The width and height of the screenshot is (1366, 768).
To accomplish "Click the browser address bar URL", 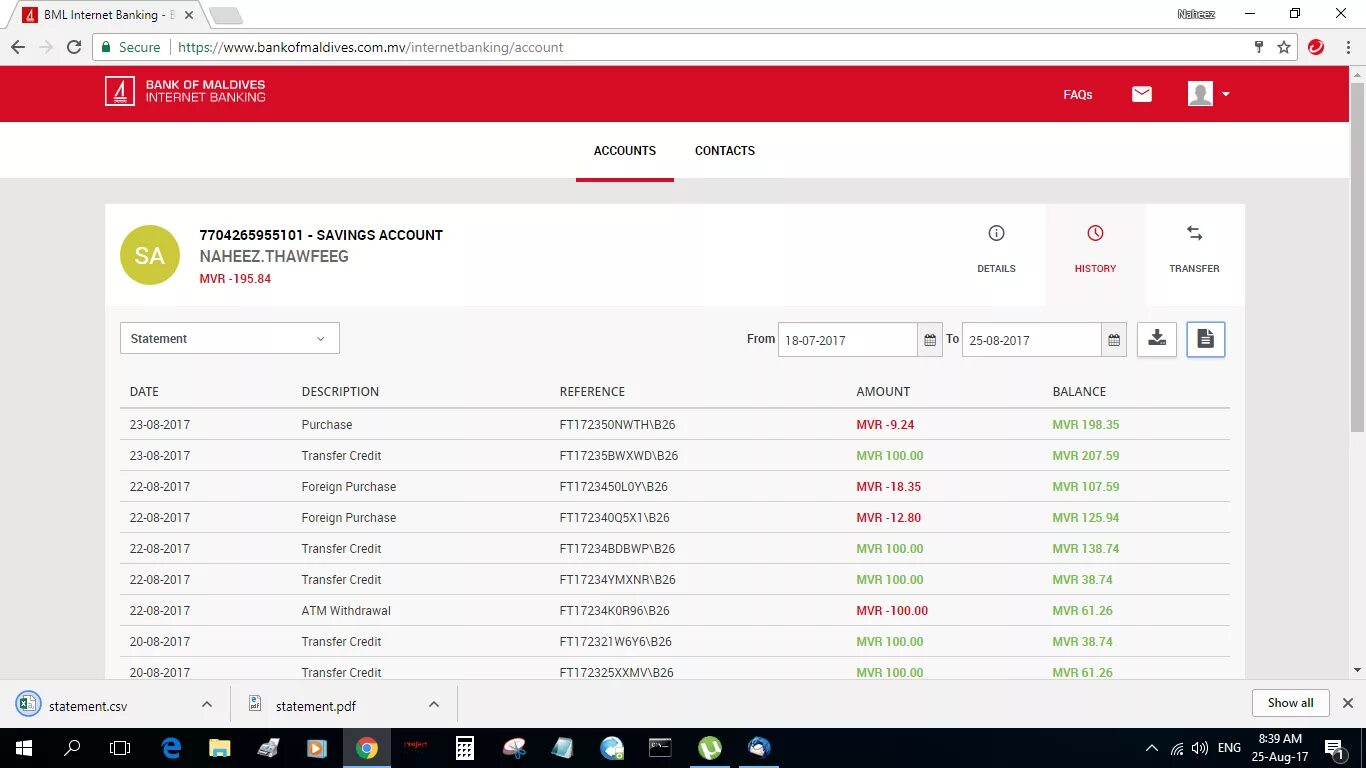I will pos(370,47).
